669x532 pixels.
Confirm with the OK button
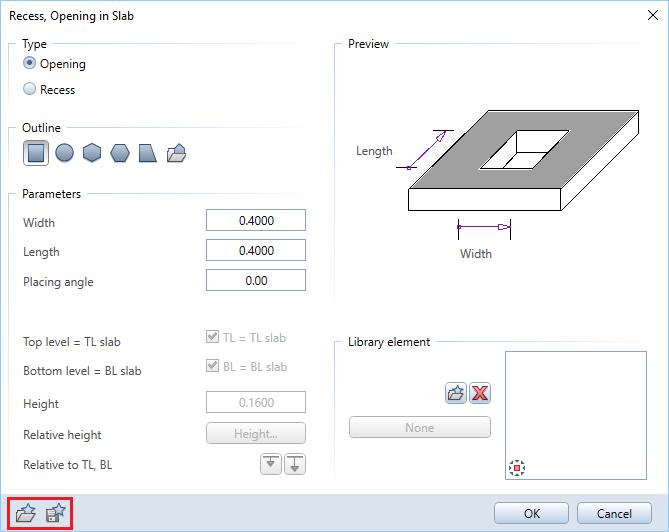tap(532, 513)
